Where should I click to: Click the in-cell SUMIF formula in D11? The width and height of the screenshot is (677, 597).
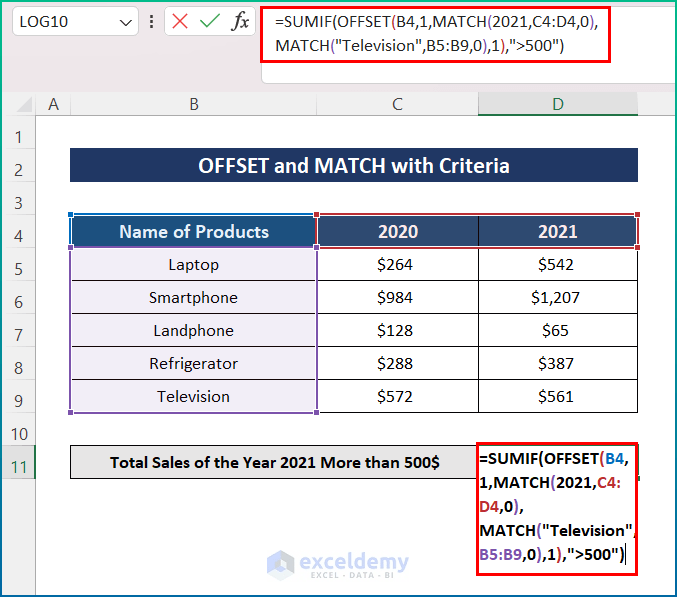(557, 509)
